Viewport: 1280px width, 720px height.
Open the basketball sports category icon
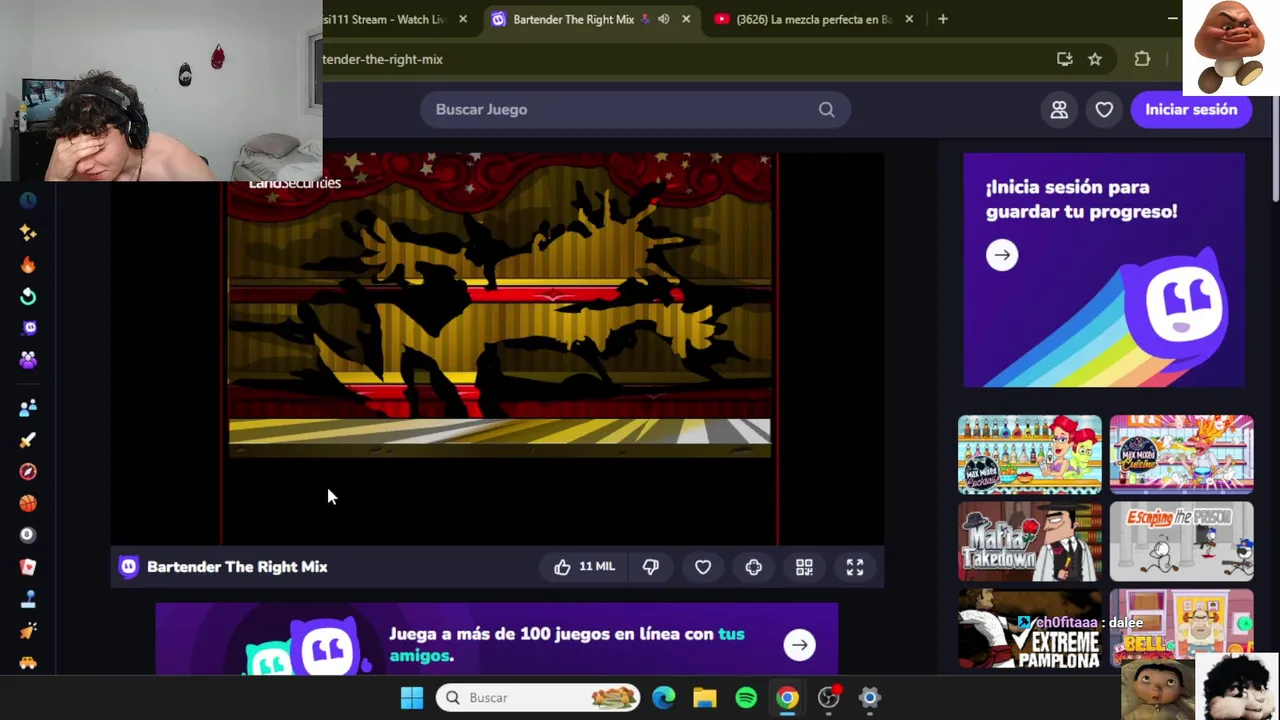(x=28, y=503)
